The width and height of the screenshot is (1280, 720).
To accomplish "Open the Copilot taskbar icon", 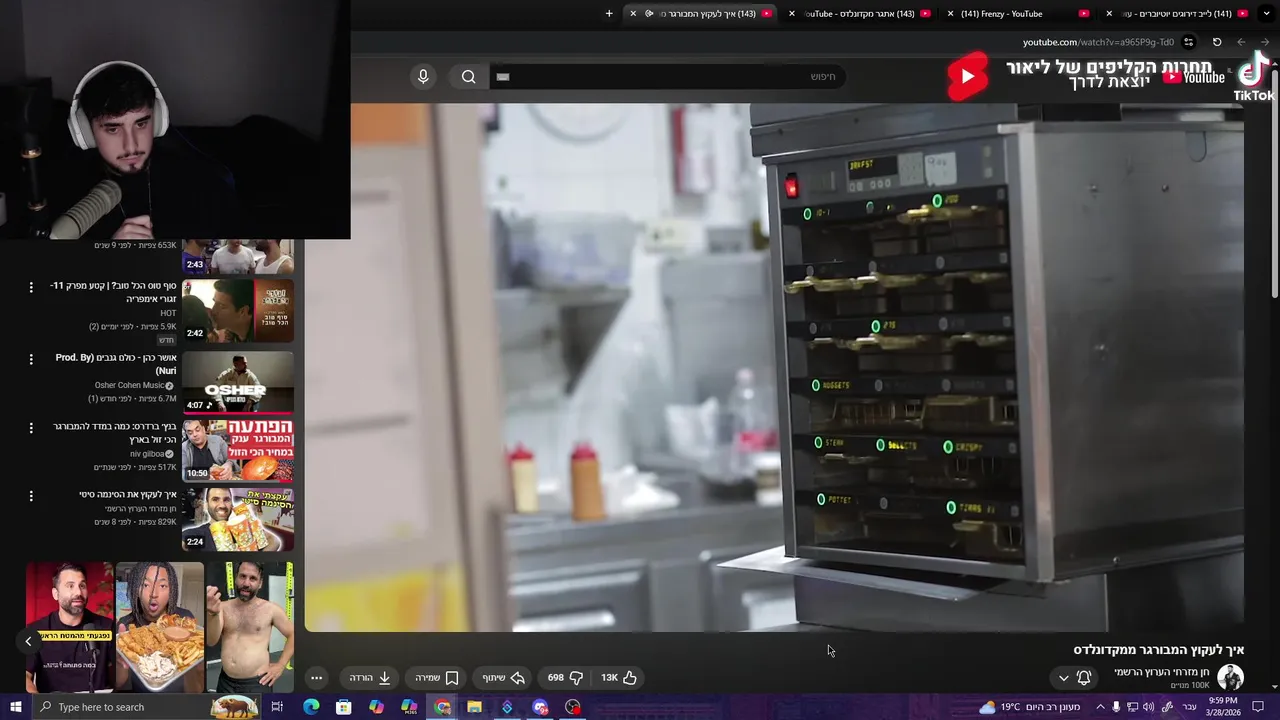I will pos(376,707).
